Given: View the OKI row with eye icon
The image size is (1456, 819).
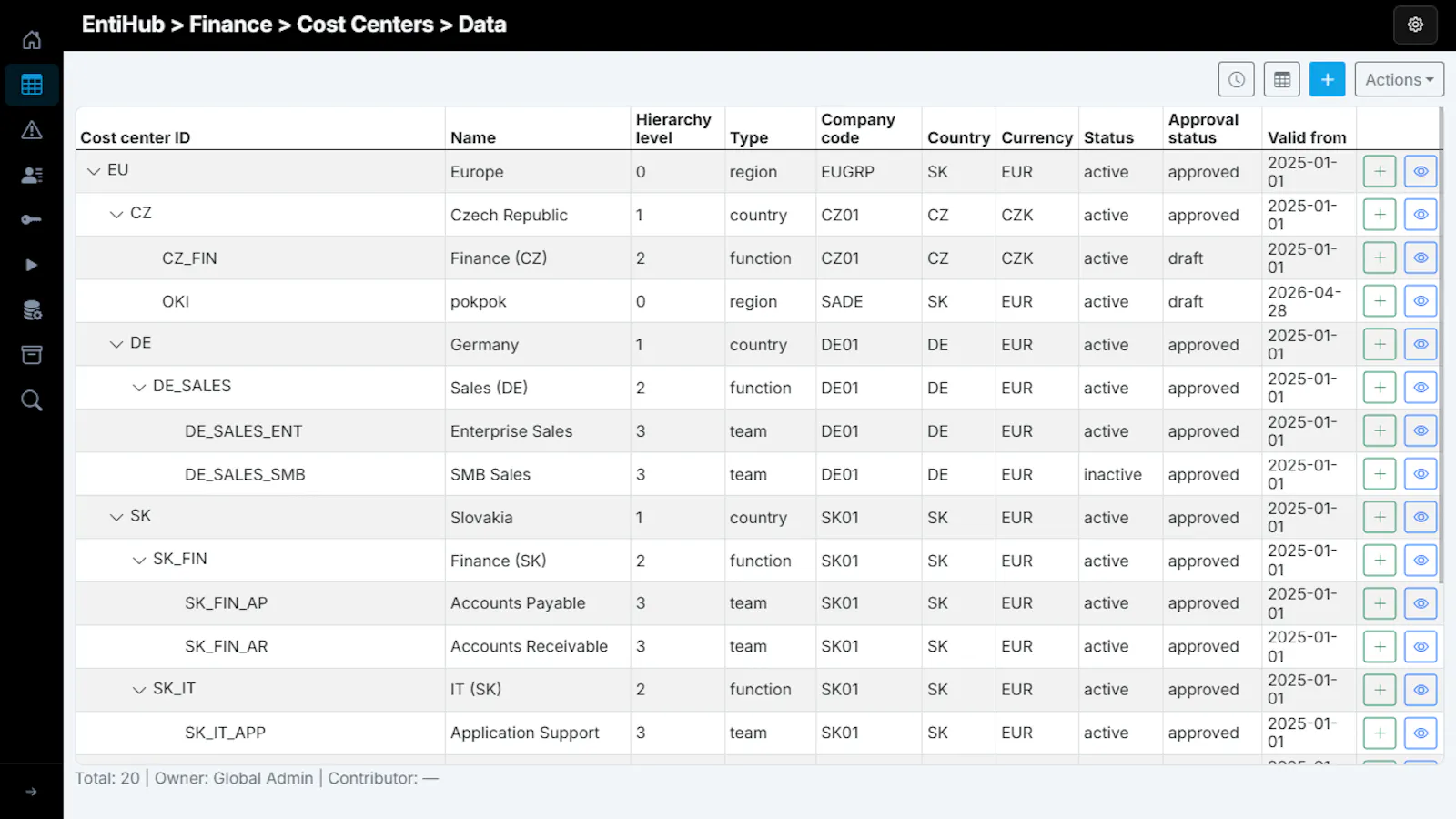Looking at the screenshot, I should pos(1421,301).
